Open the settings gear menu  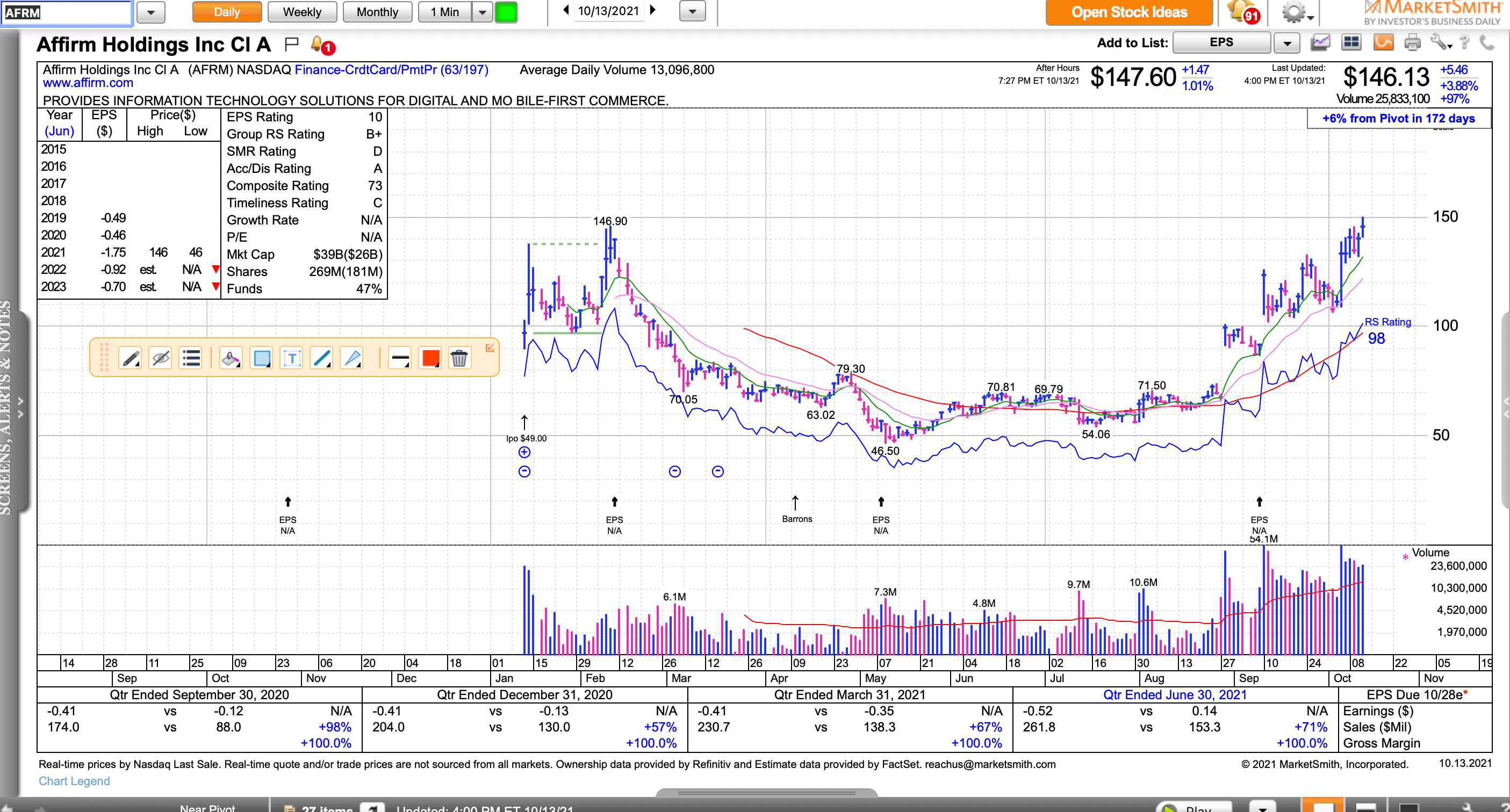point(1297,12)
